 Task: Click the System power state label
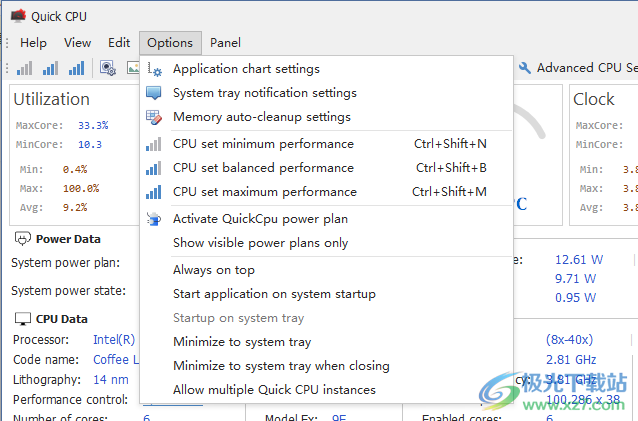point(68,291)
